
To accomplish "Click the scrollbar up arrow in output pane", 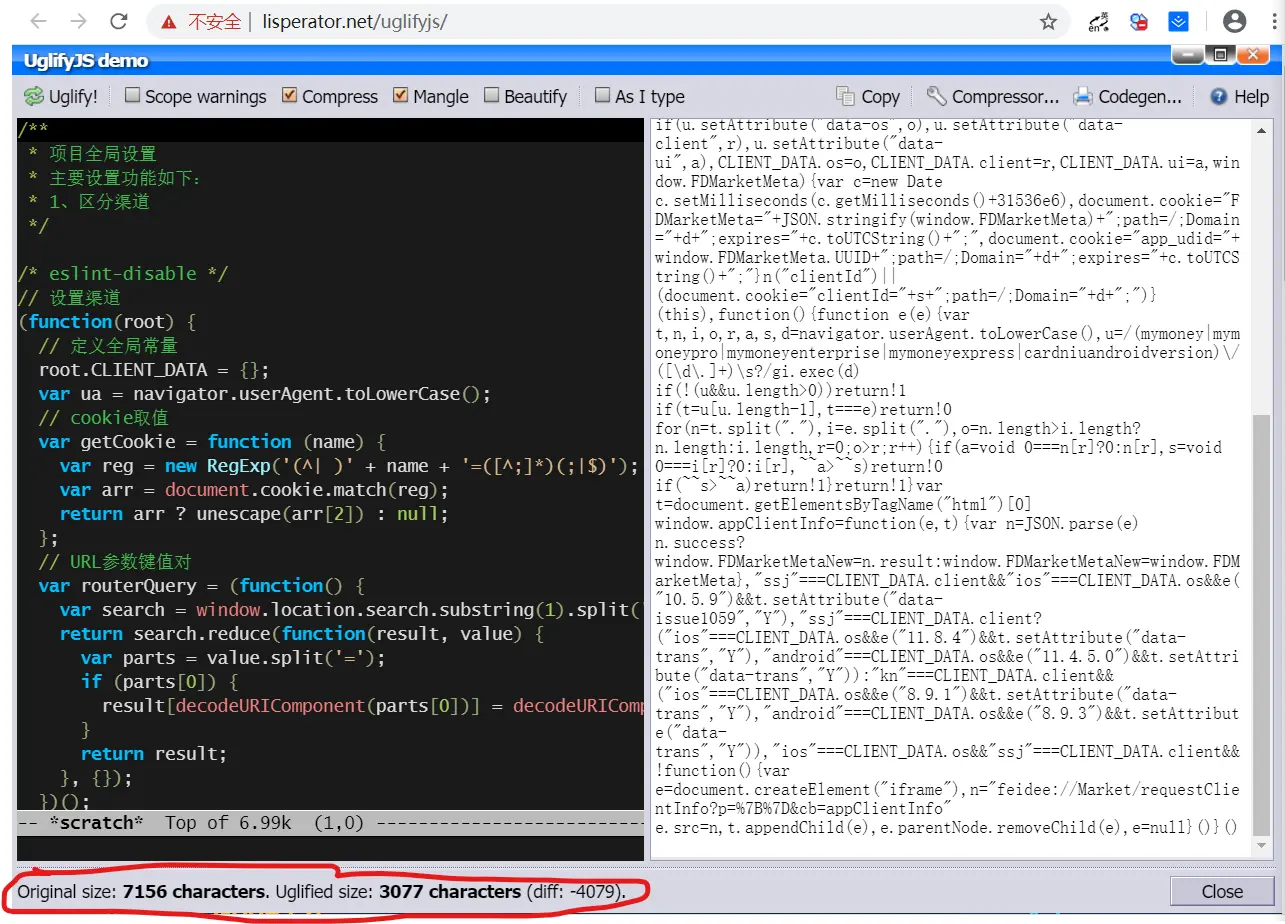I will [x=1262, y=128].
